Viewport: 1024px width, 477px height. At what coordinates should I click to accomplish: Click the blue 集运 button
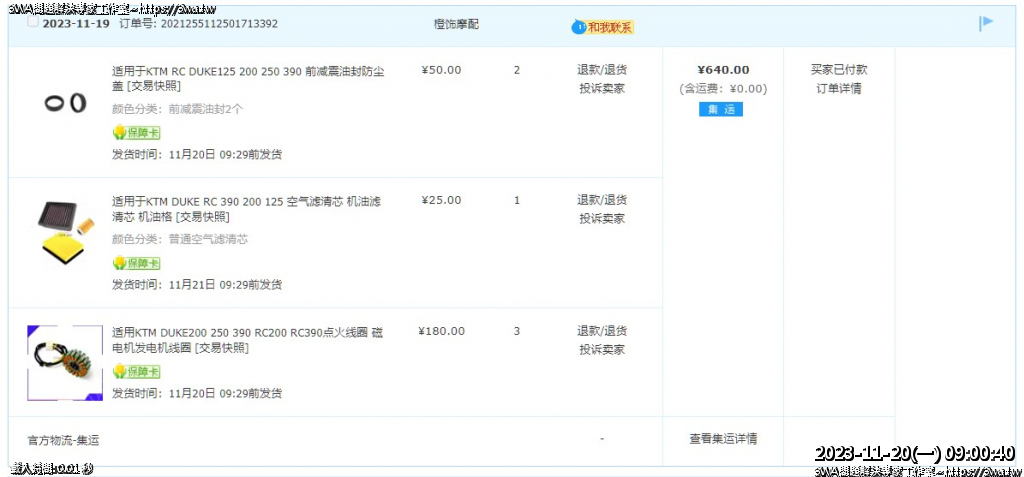(x=720, y=109)
